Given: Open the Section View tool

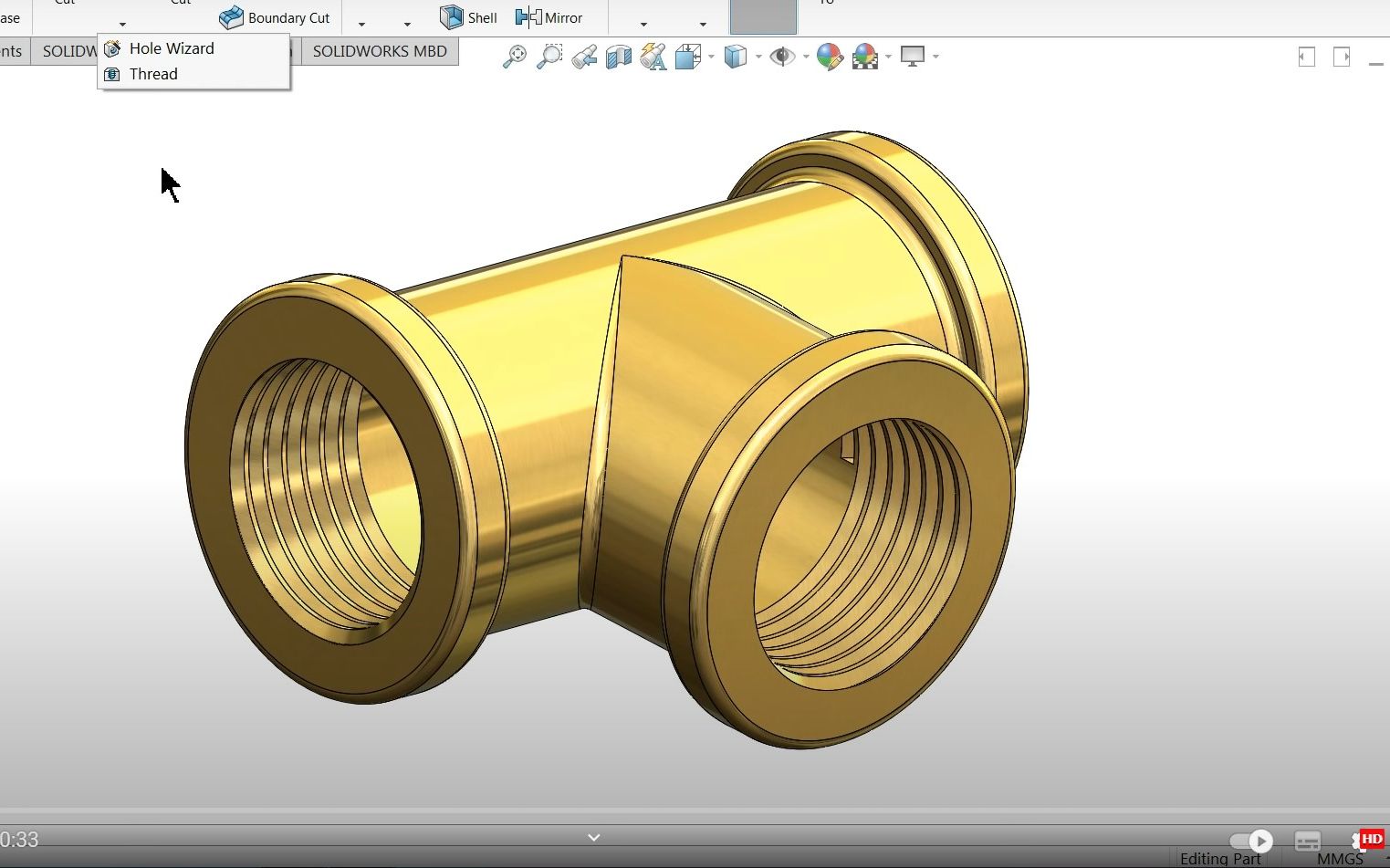Looking at the screenshot, I should click(x=619, y=57).
